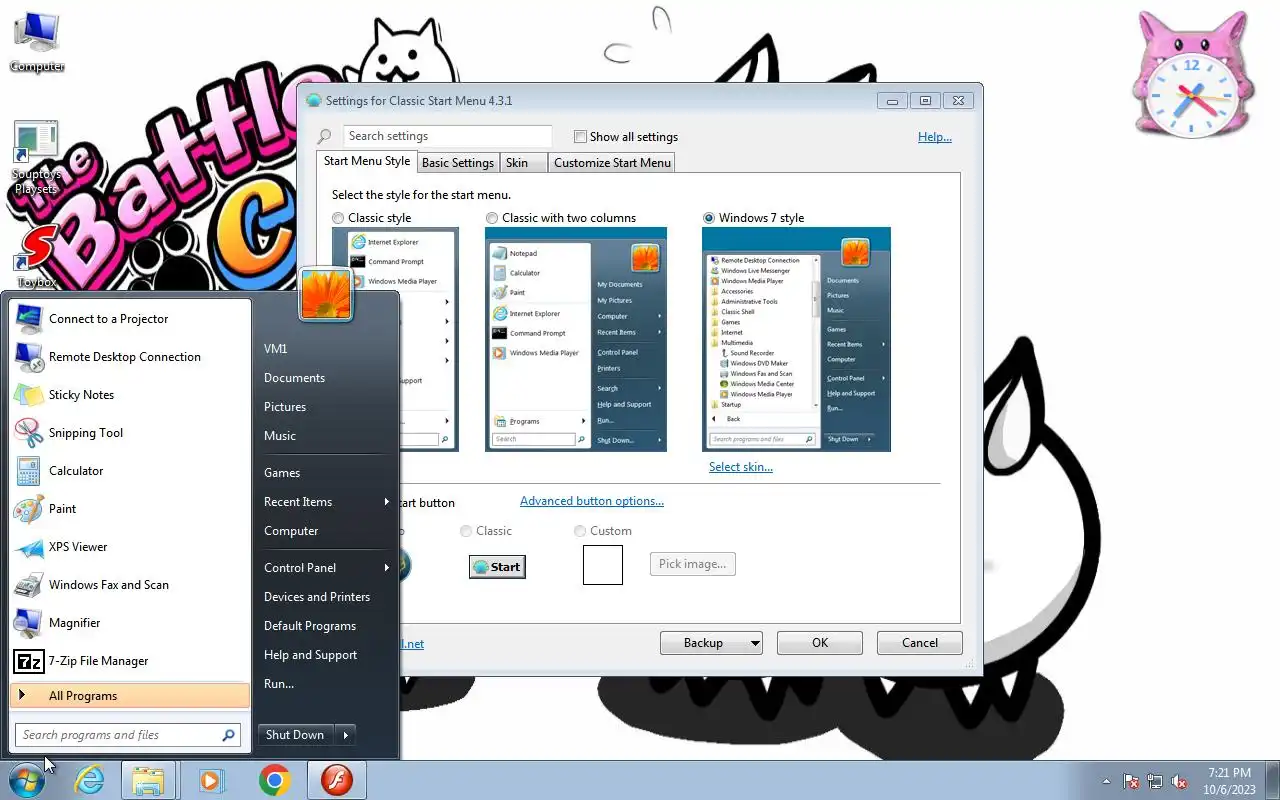The height and width of the screenshot is (800, 1280).
Task: Click the Run... menu item
Action: coord(279,684)
